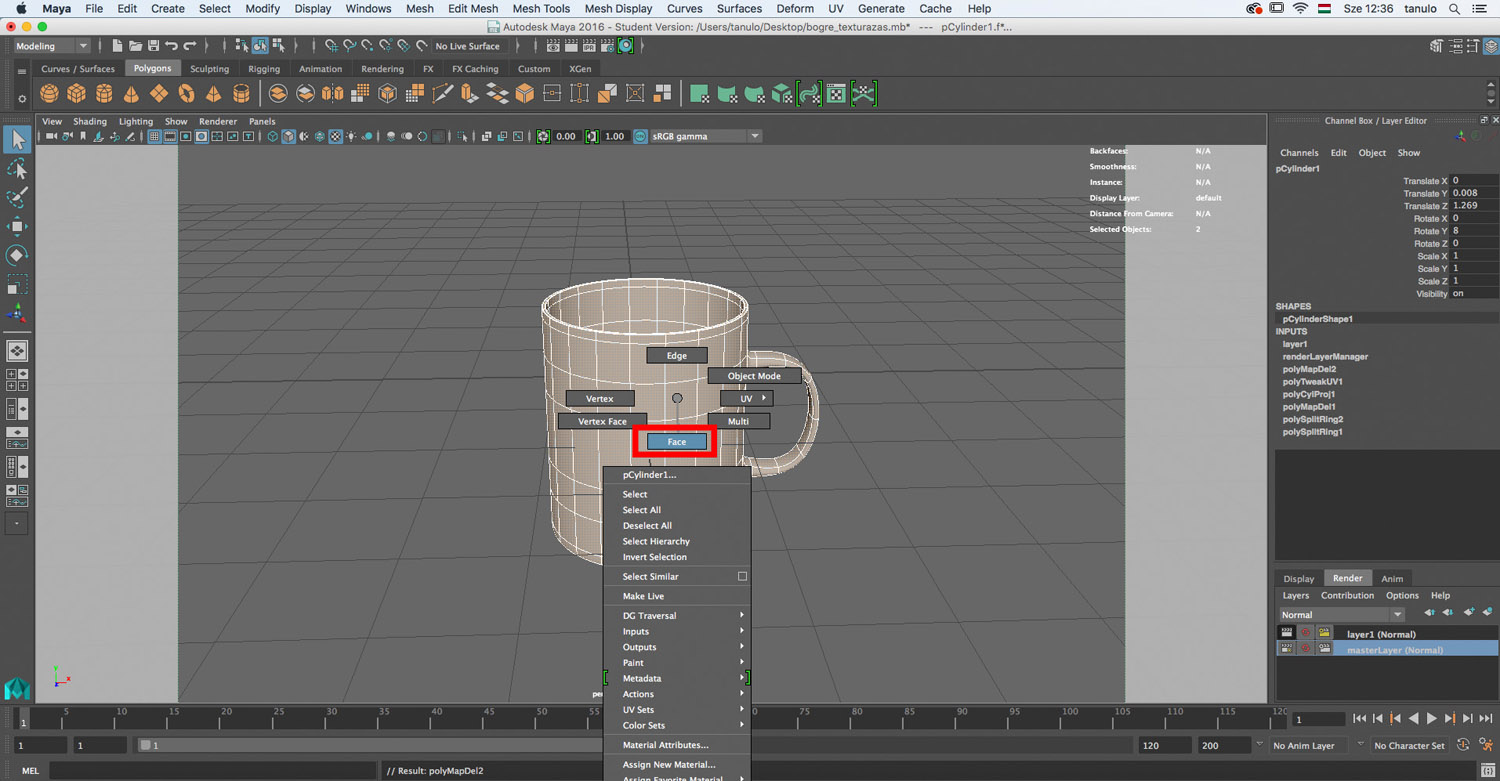This screenshot has width=1500, height=781.
Task: Click the polygon torus shelf icon
Action: [x=186, y=94]
